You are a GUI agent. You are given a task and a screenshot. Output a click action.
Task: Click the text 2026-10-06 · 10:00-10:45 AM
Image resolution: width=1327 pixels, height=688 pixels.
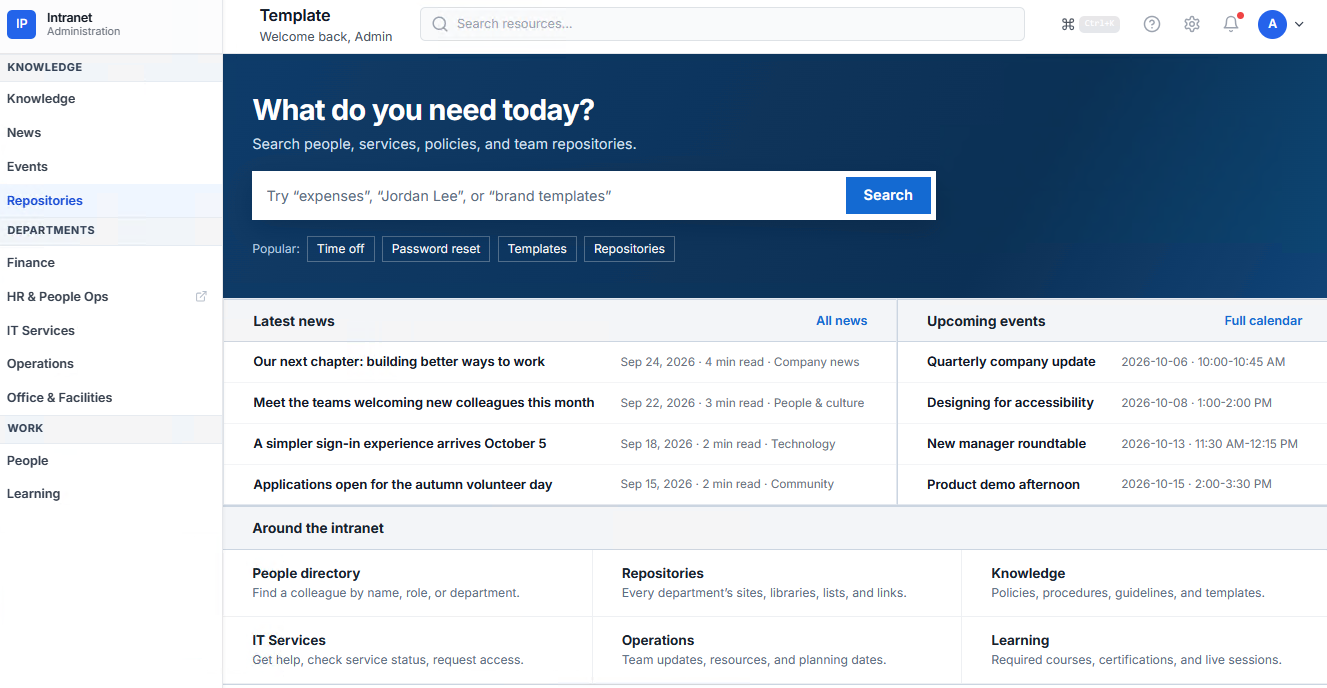1203,362
